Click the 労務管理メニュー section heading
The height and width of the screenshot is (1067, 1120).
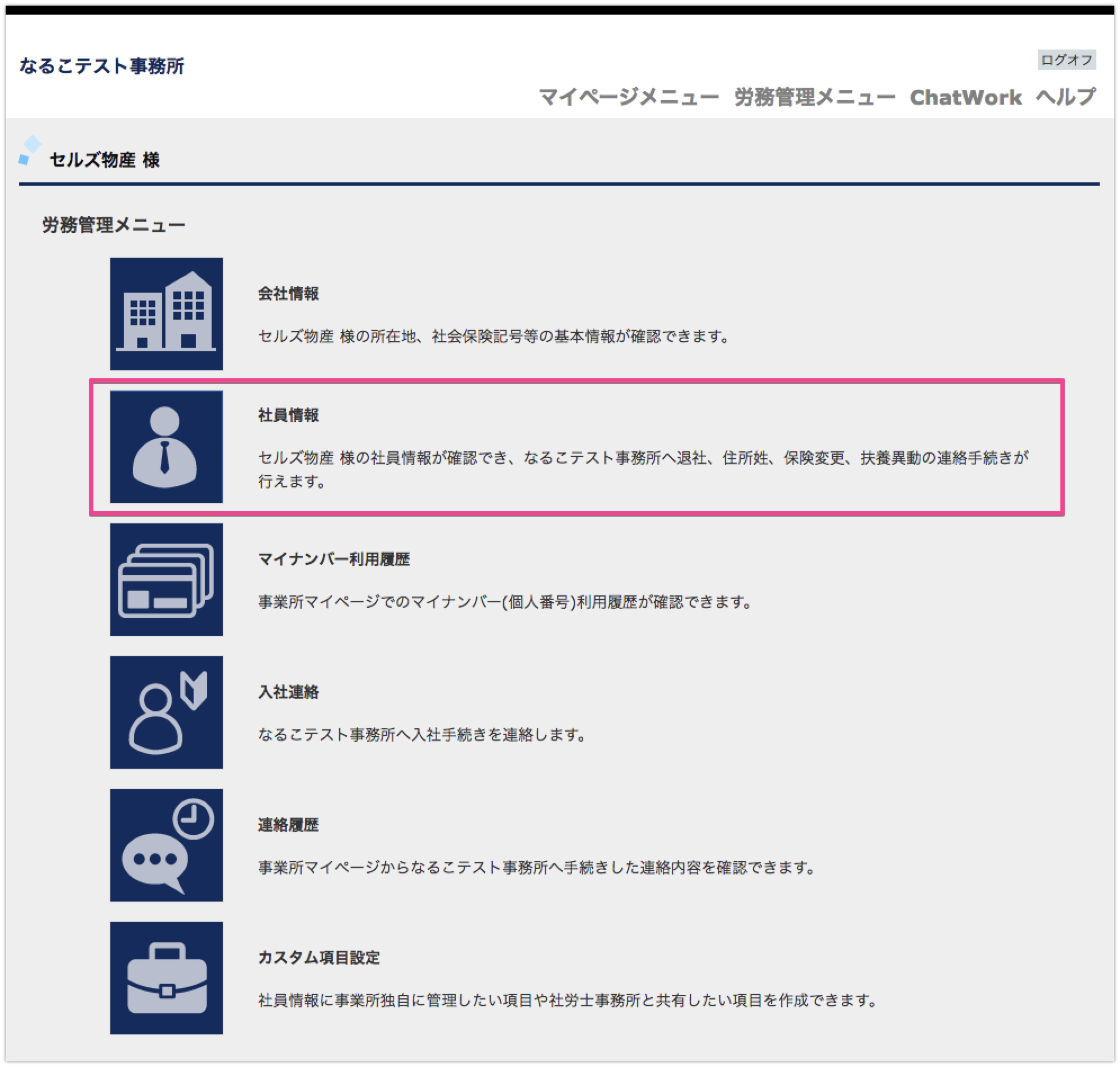tap(114, 225)
